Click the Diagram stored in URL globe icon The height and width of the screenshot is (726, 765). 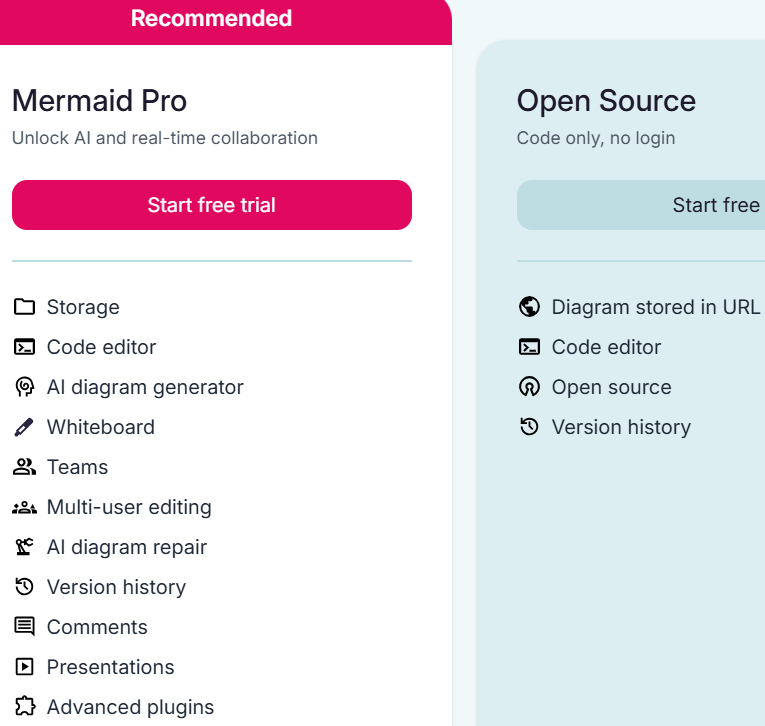529,307
